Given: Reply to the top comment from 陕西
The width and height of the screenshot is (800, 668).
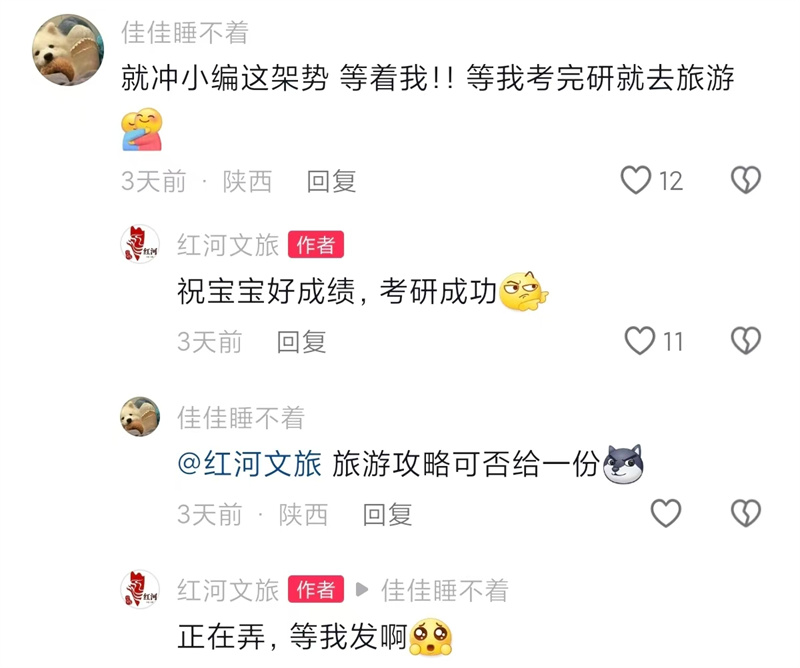Looking at the screenshot, I should point(331,182).
